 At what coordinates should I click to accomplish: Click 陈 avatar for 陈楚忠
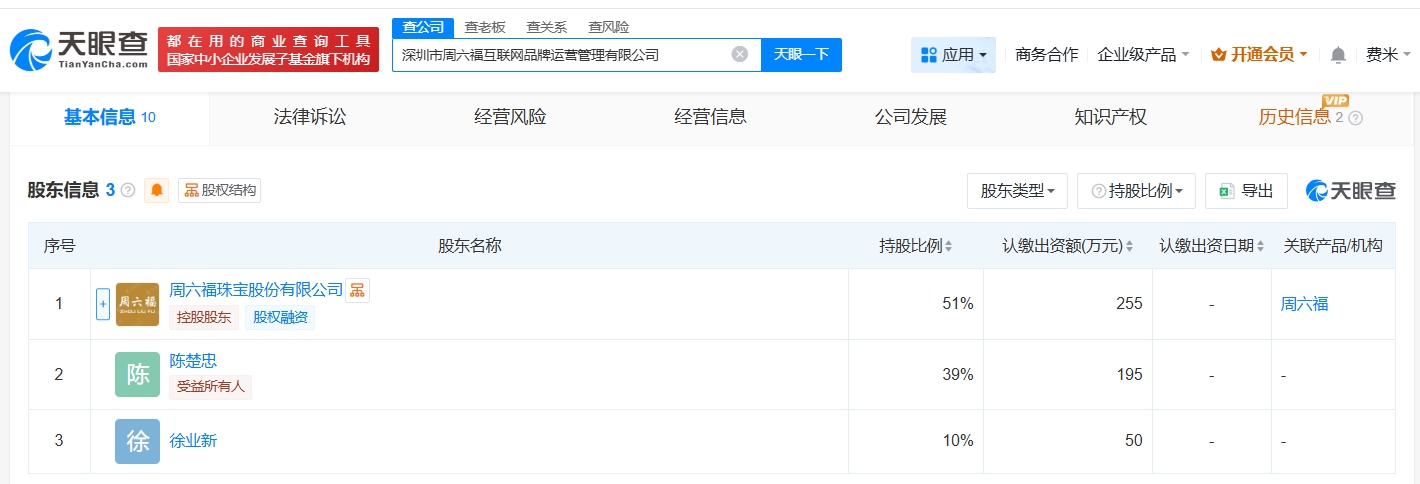click(x=137, y=374)
